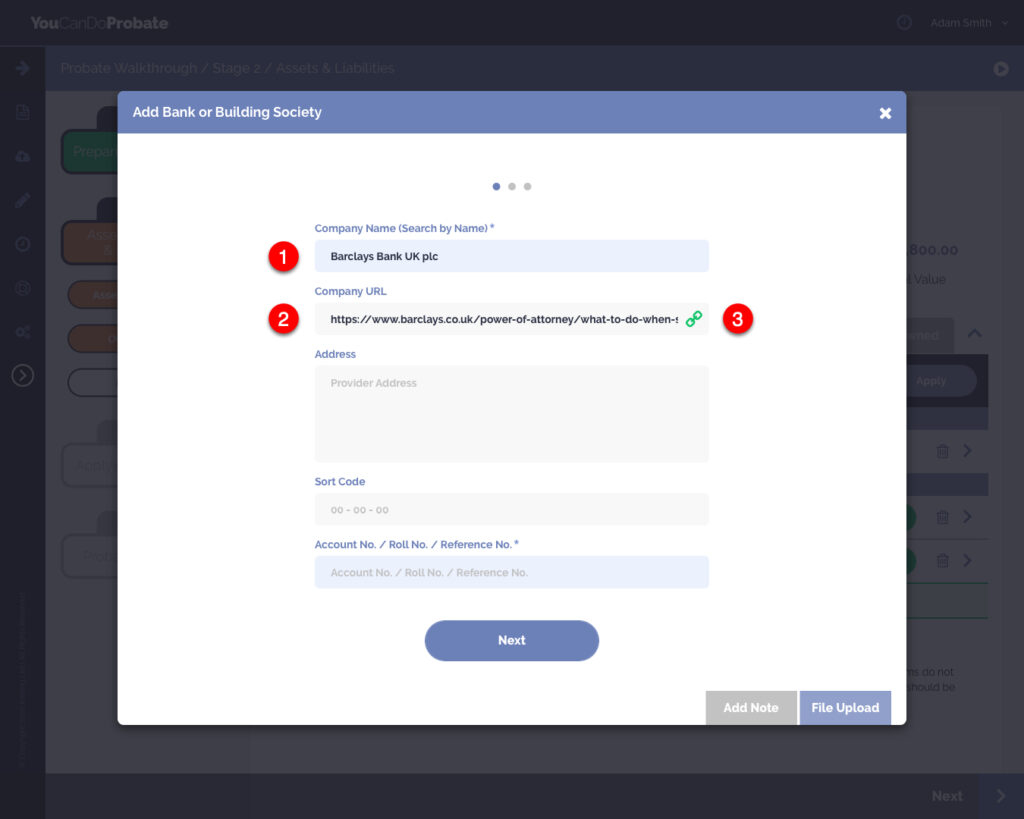Click the lifebuoy support icon in sidebar

[23, 288]
